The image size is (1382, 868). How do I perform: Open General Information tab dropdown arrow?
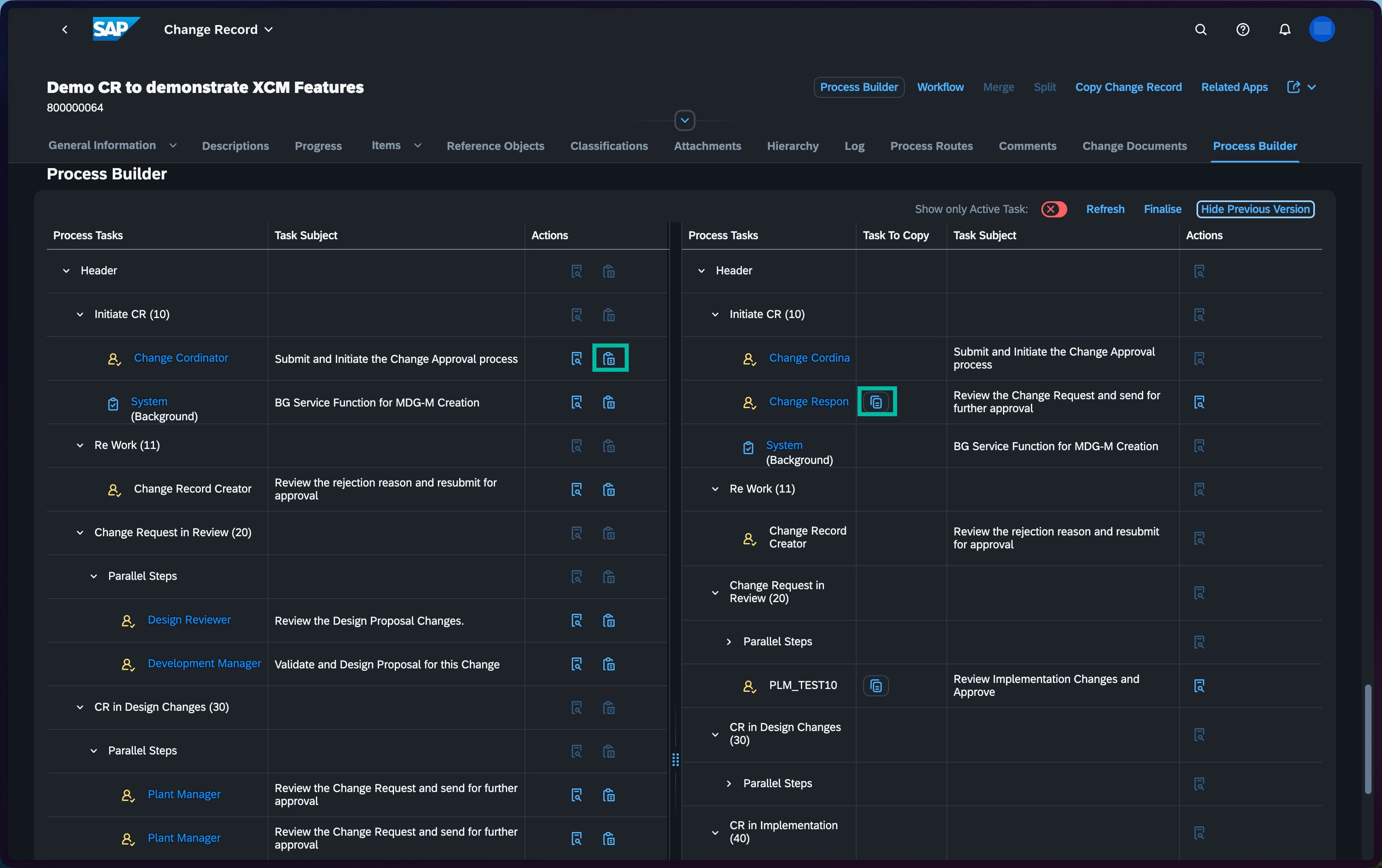[173, 146]
